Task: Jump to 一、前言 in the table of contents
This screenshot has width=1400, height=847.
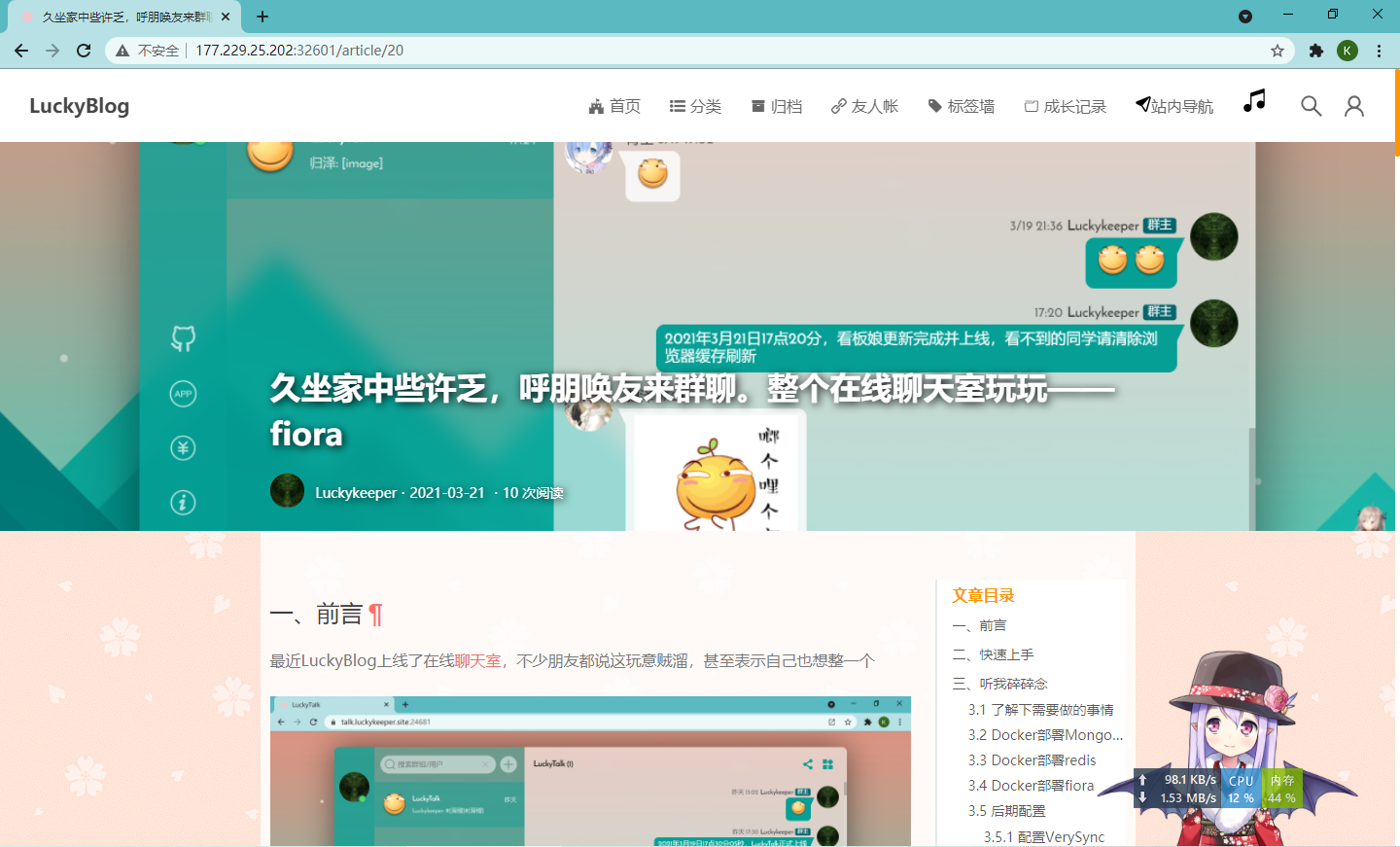Action: click(980, 626)
